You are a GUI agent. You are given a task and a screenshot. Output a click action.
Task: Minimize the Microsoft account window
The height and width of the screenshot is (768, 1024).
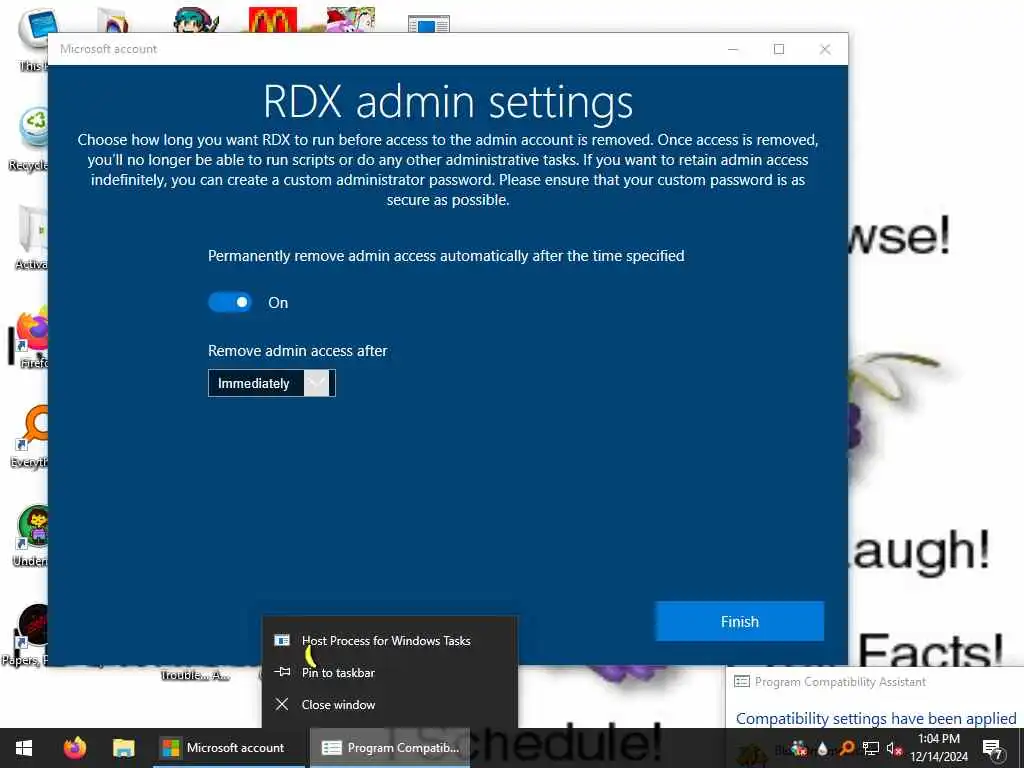(733, 49)
